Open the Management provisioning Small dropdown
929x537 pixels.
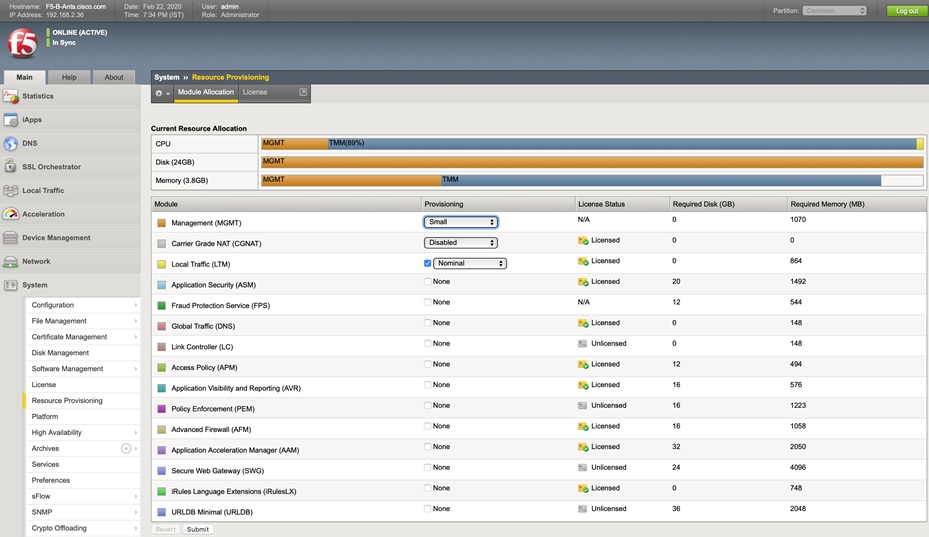pyautogui.click(x=460, y=222)
